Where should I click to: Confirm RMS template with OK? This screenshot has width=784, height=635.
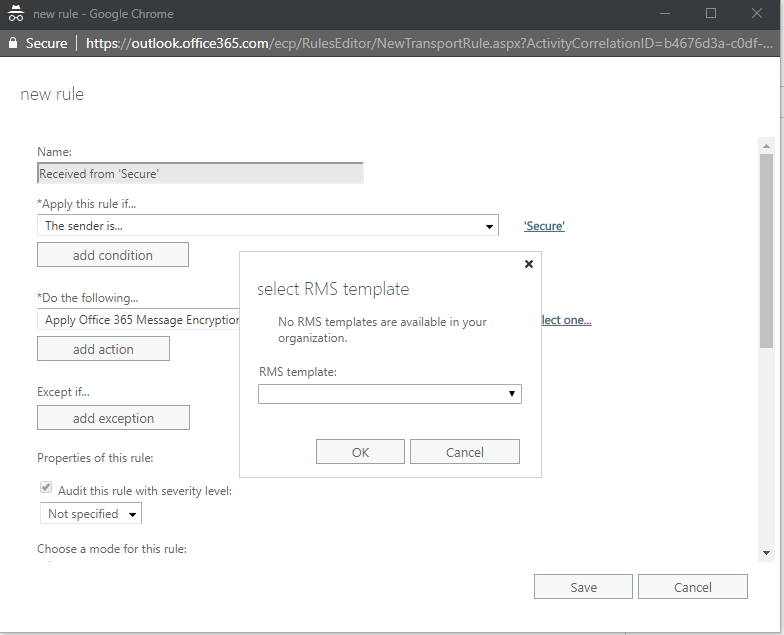point(360,452)
